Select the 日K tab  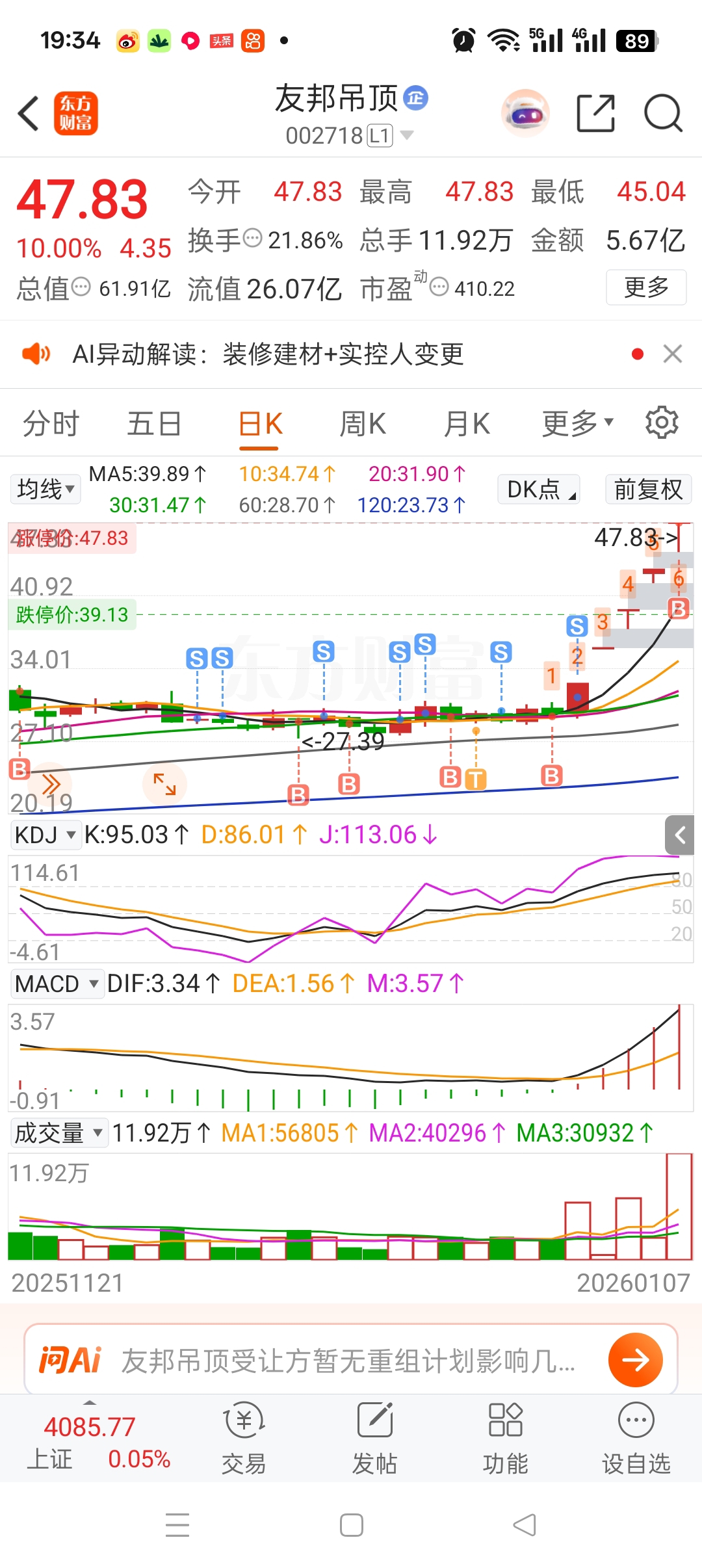pos(259,423)
